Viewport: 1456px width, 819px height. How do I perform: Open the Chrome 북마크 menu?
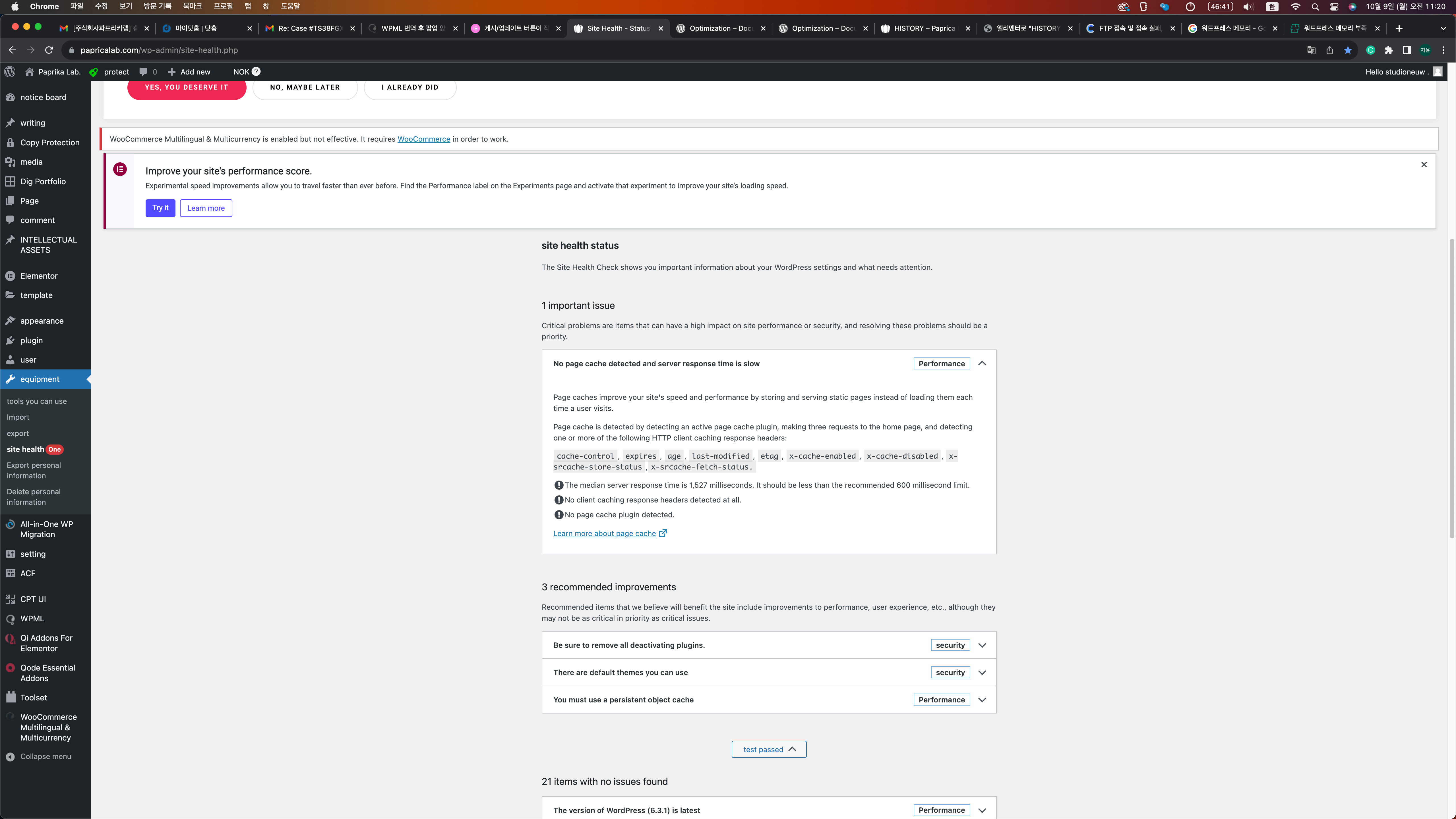[192, 6]
